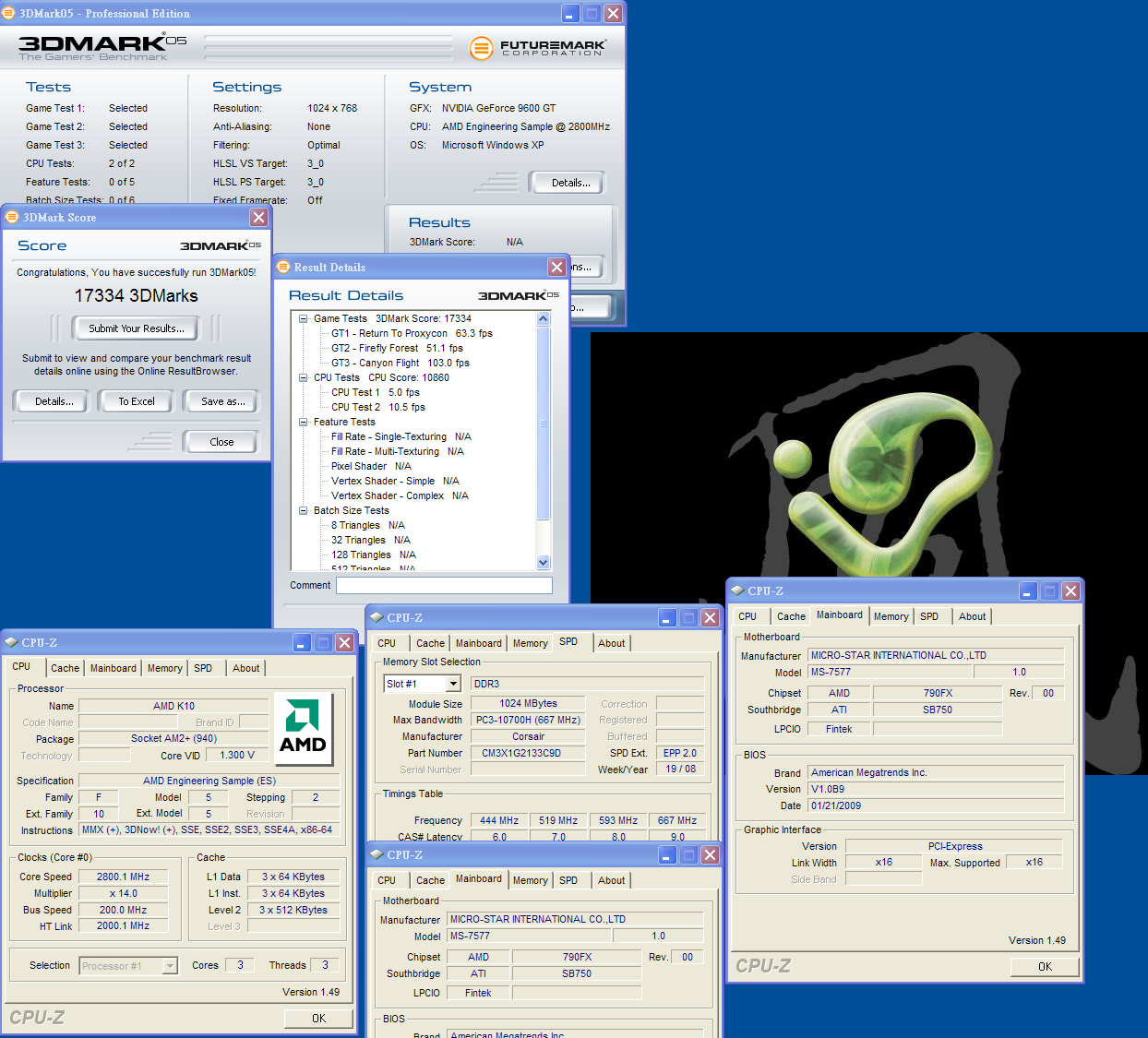Open the Processor #1 selection dropdown
Image resolution: width=1148 pixels, height=1038 pixels.
[170, 966]
